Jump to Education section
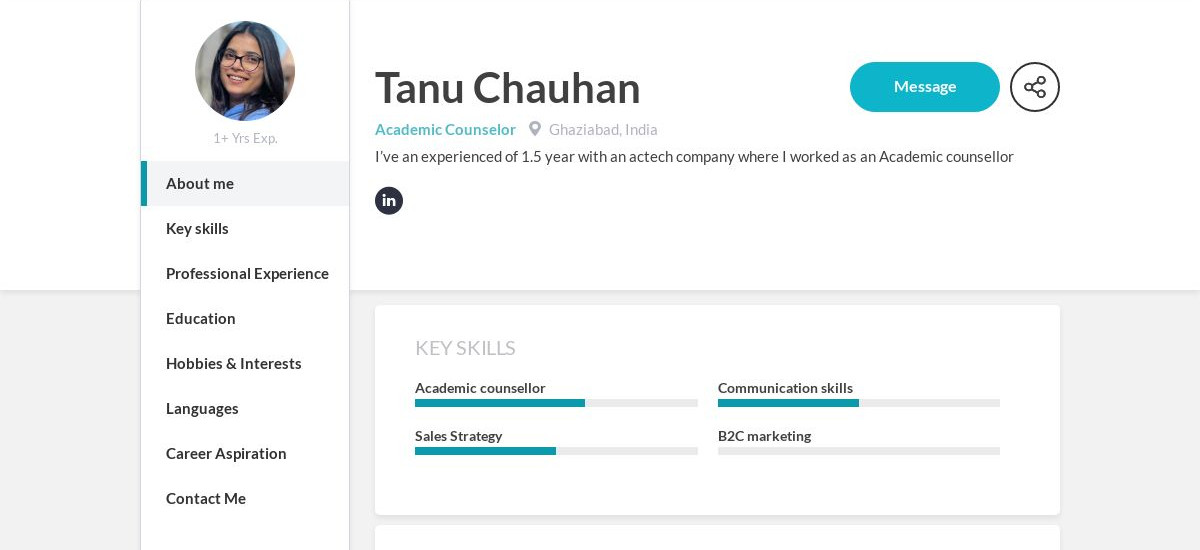The image size is (1200, 550). (201, 319)
